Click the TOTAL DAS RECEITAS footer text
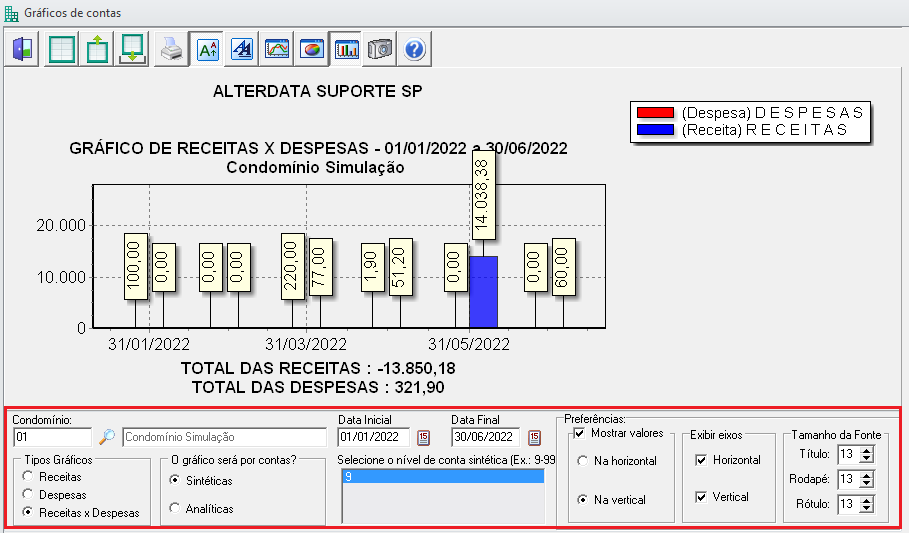The height and width of the screenshot is (533, 909). click(x=318, y=368)
